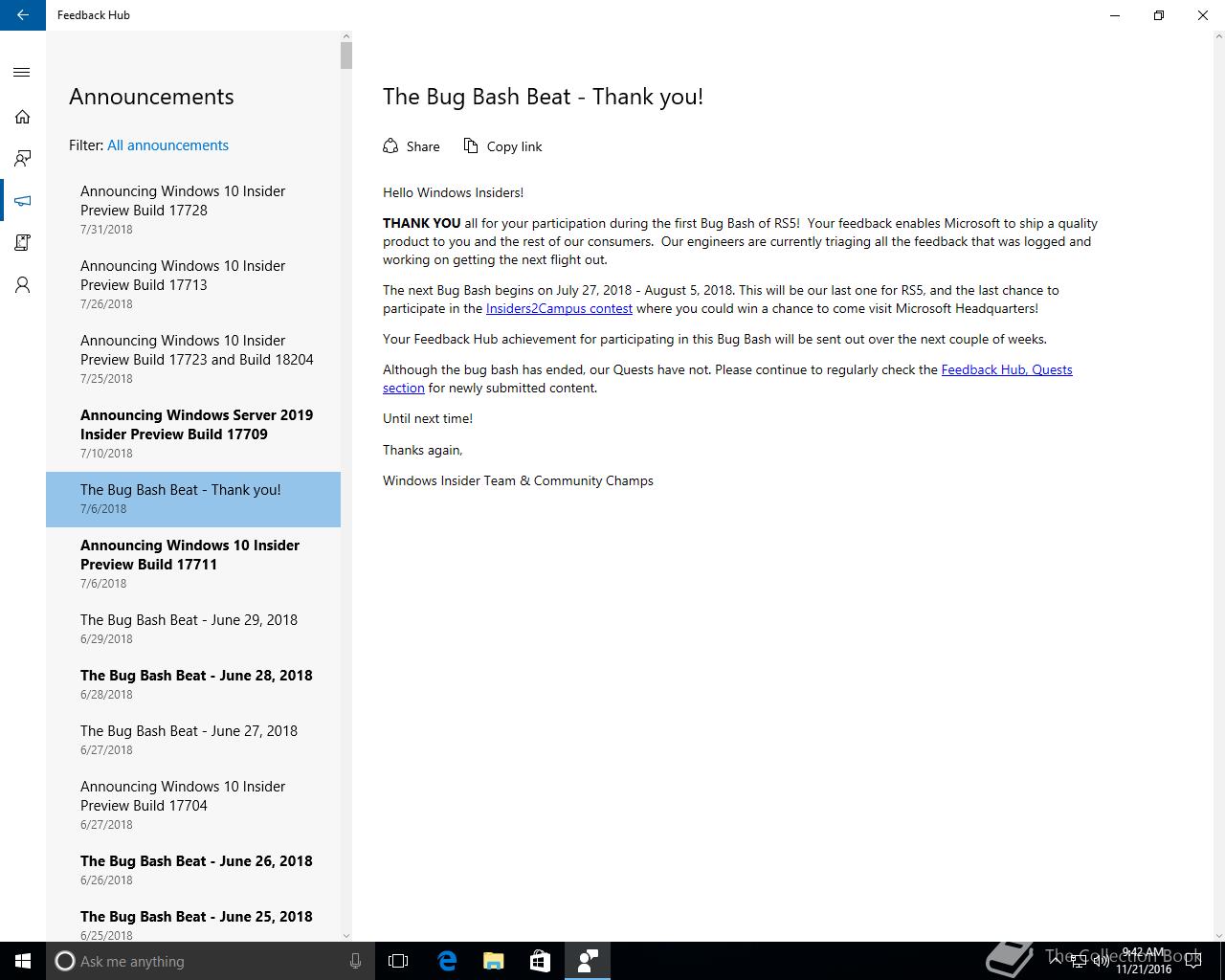This screenshot has height=980, width=1225.
Task: Select The Bug Bash Beat - Thank you!
Action: (193, 500)
